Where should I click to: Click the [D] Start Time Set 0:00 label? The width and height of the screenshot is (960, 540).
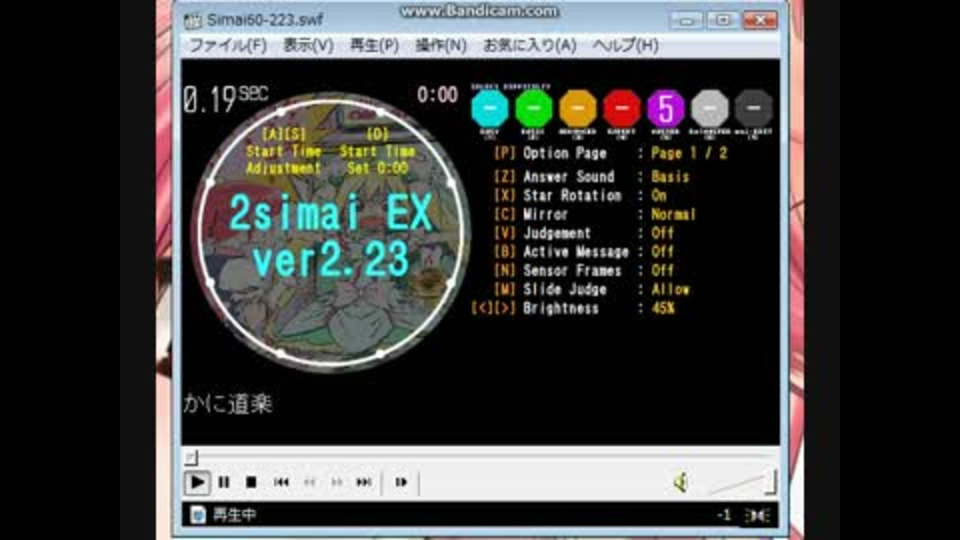(x=378, y=151)
